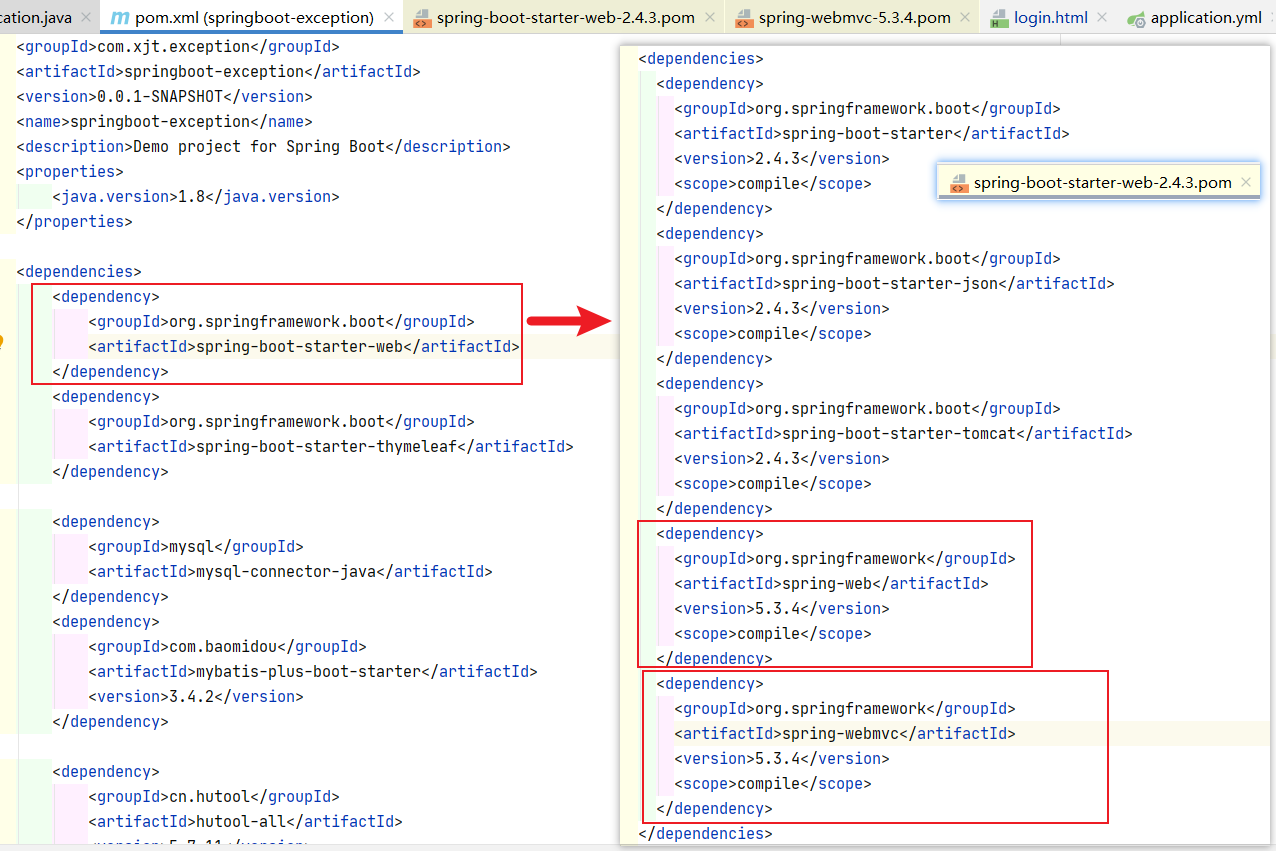The height and width of the screenshot is (851, 1276).
Task: Close the login.html tab
Action: click(x=1102, y=18)
